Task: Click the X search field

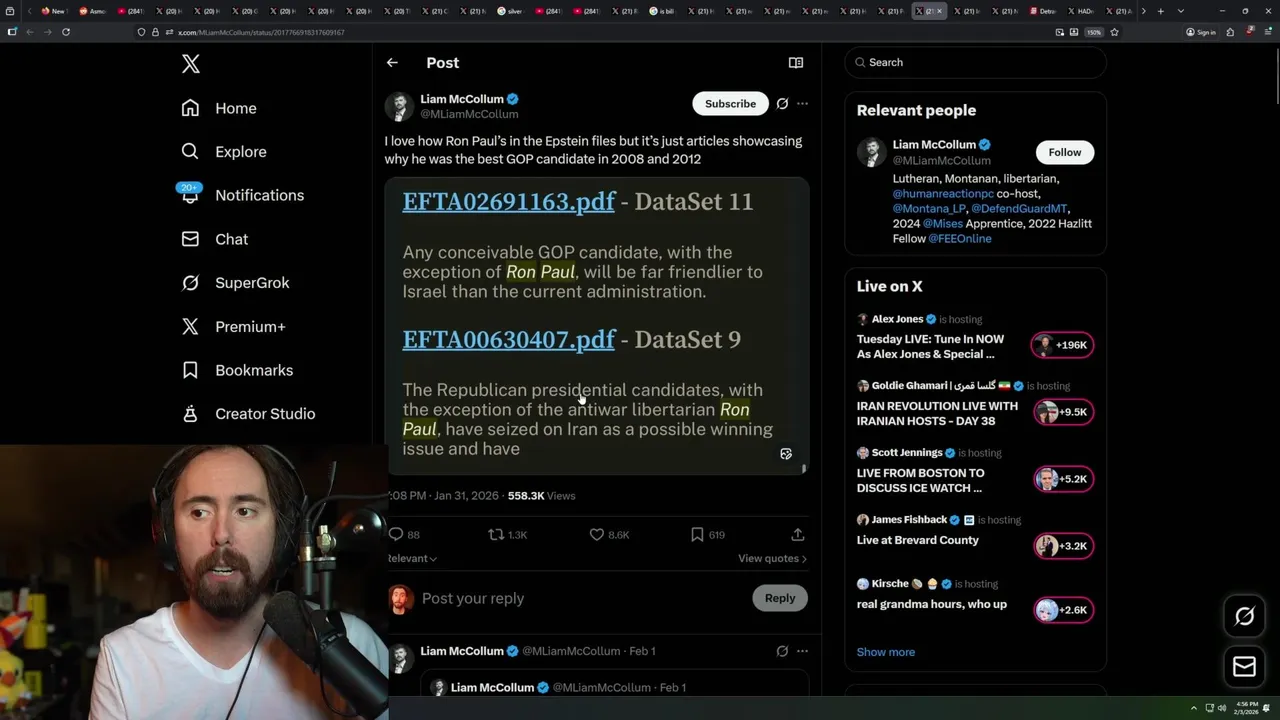Action: pyautogui.click(x=976, y=62)
